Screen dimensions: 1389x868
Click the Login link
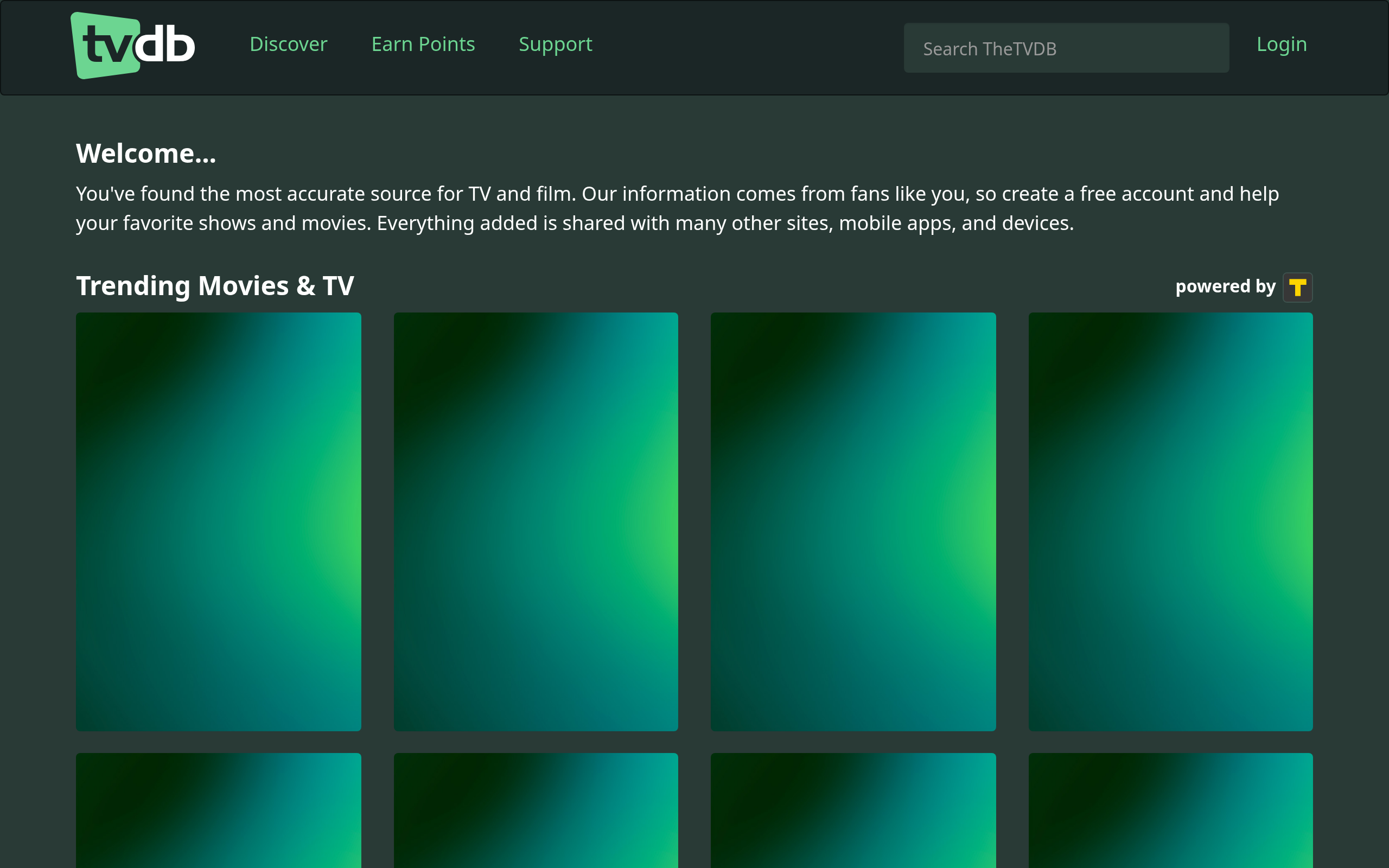coord(1281,44)
